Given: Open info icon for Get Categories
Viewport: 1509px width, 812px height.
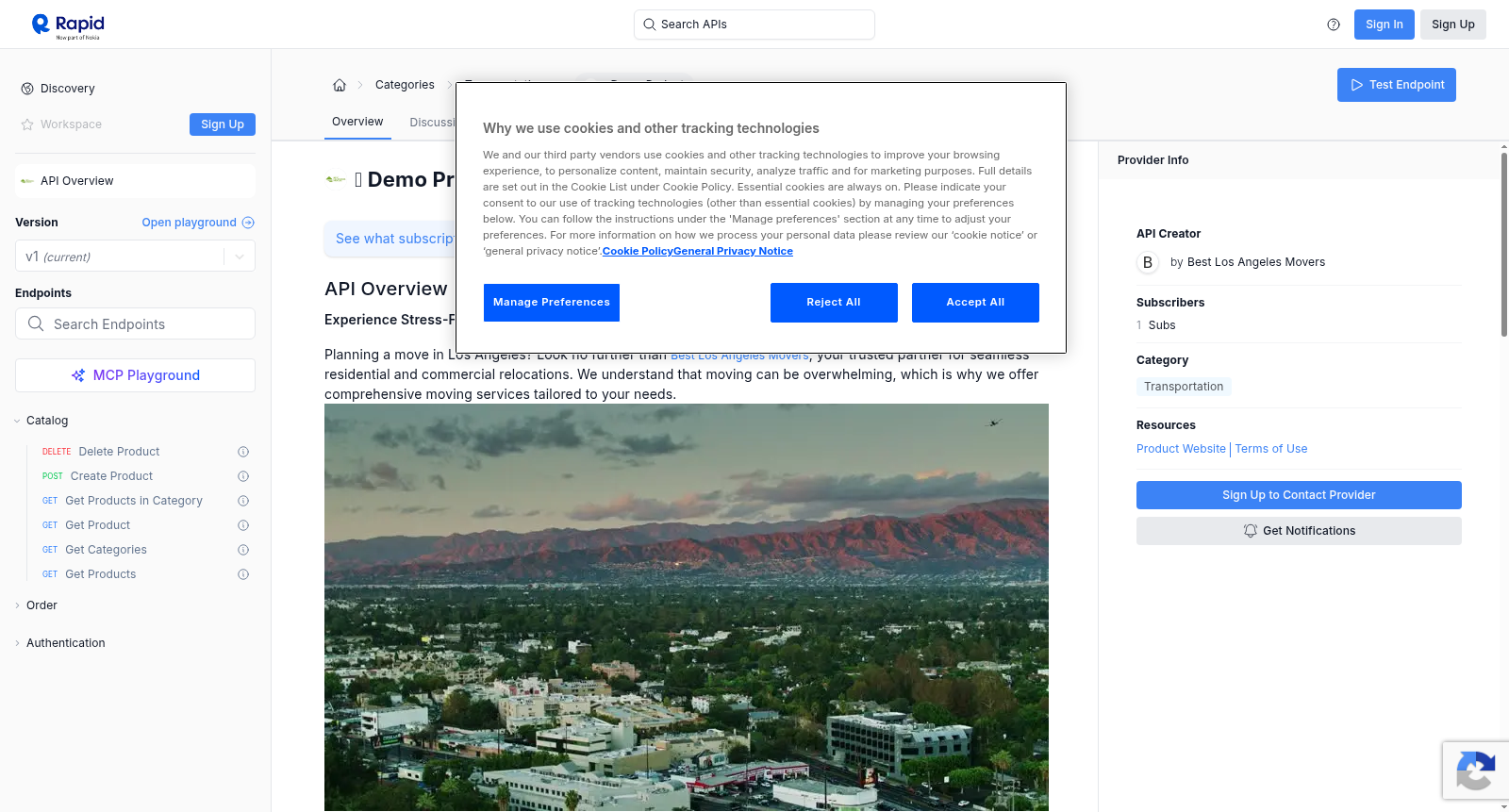Looking at the screenshot, I should click(243, 550).
